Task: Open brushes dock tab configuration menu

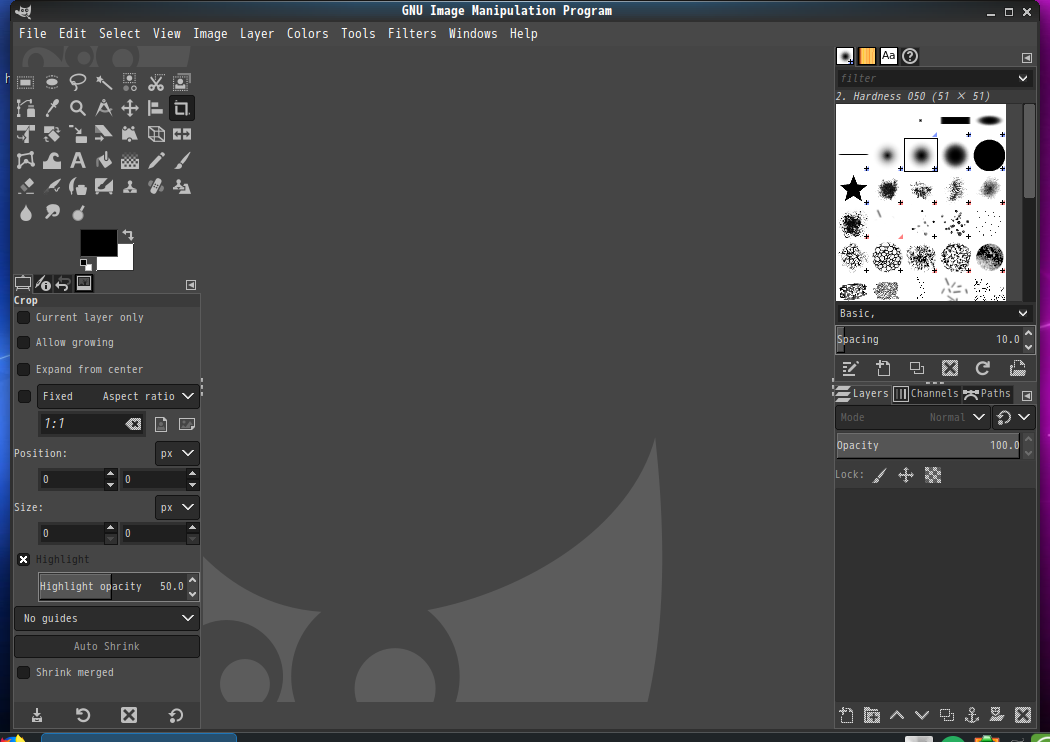Action: coord(1027,58)
